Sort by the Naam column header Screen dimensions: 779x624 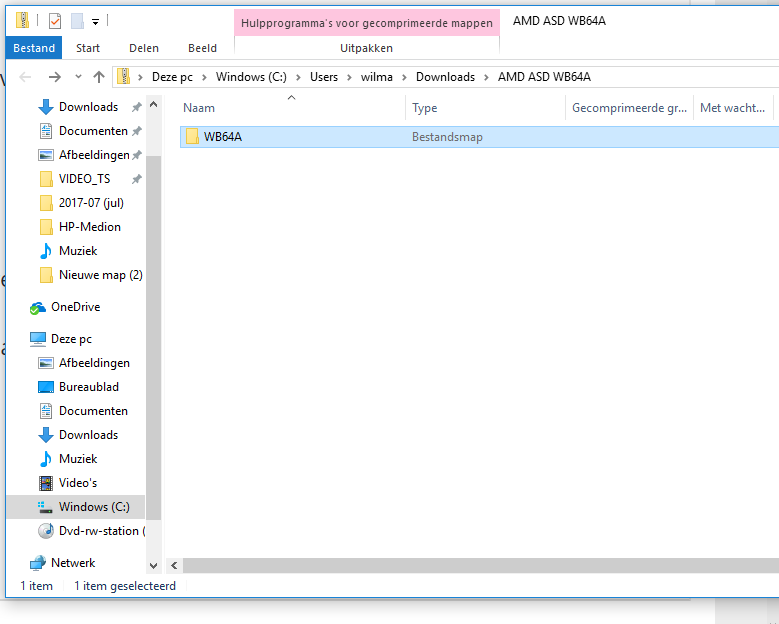pos(292,108)
